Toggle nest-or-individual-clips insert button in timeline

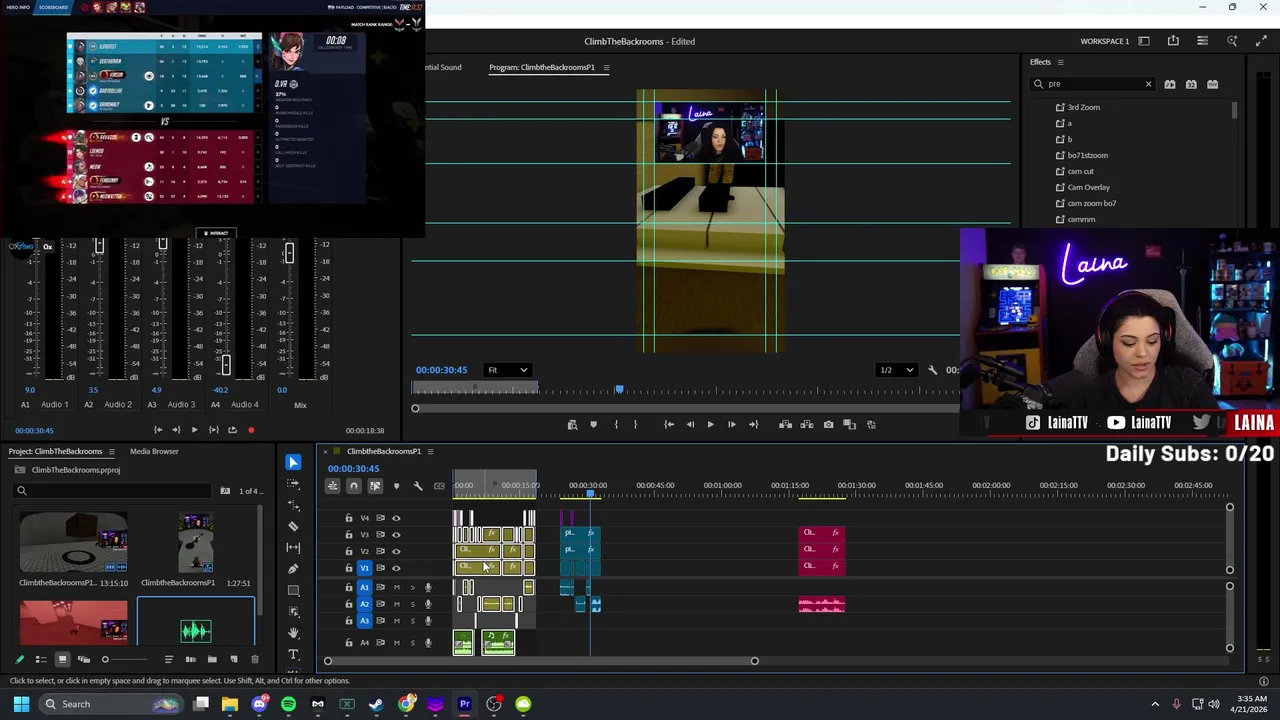point(332,486)
